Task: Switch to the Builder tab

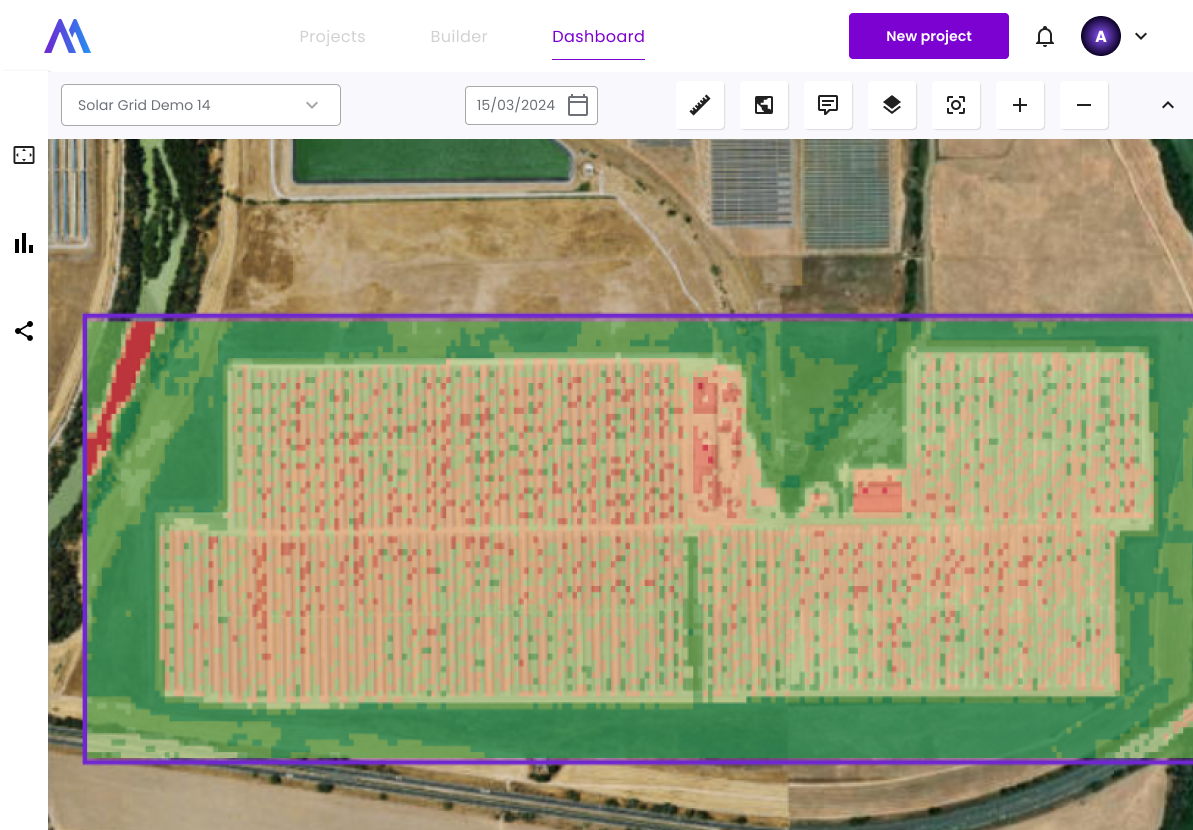Action: 459,37
